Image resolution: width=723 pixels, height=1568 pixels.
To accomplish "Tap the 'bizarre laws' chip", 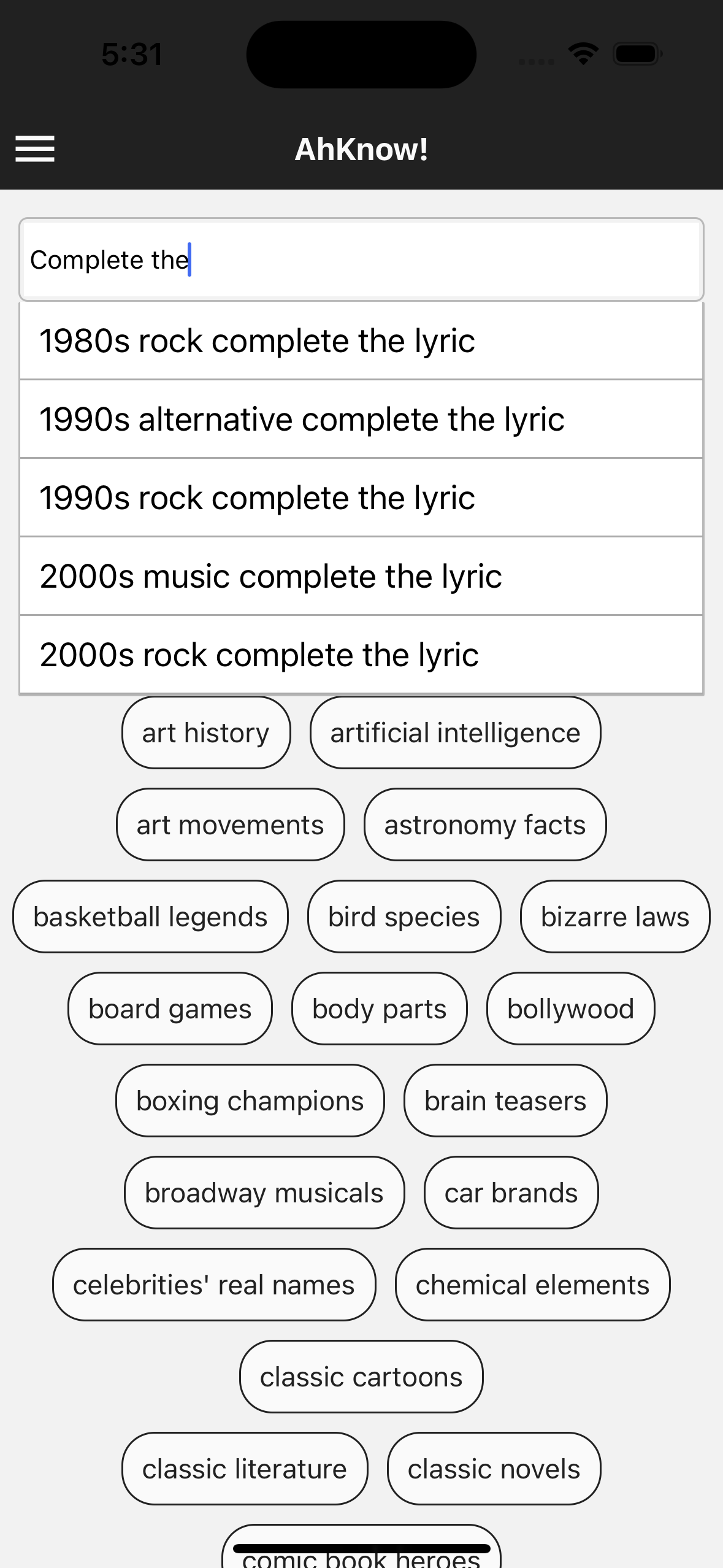I will [615, 917].
